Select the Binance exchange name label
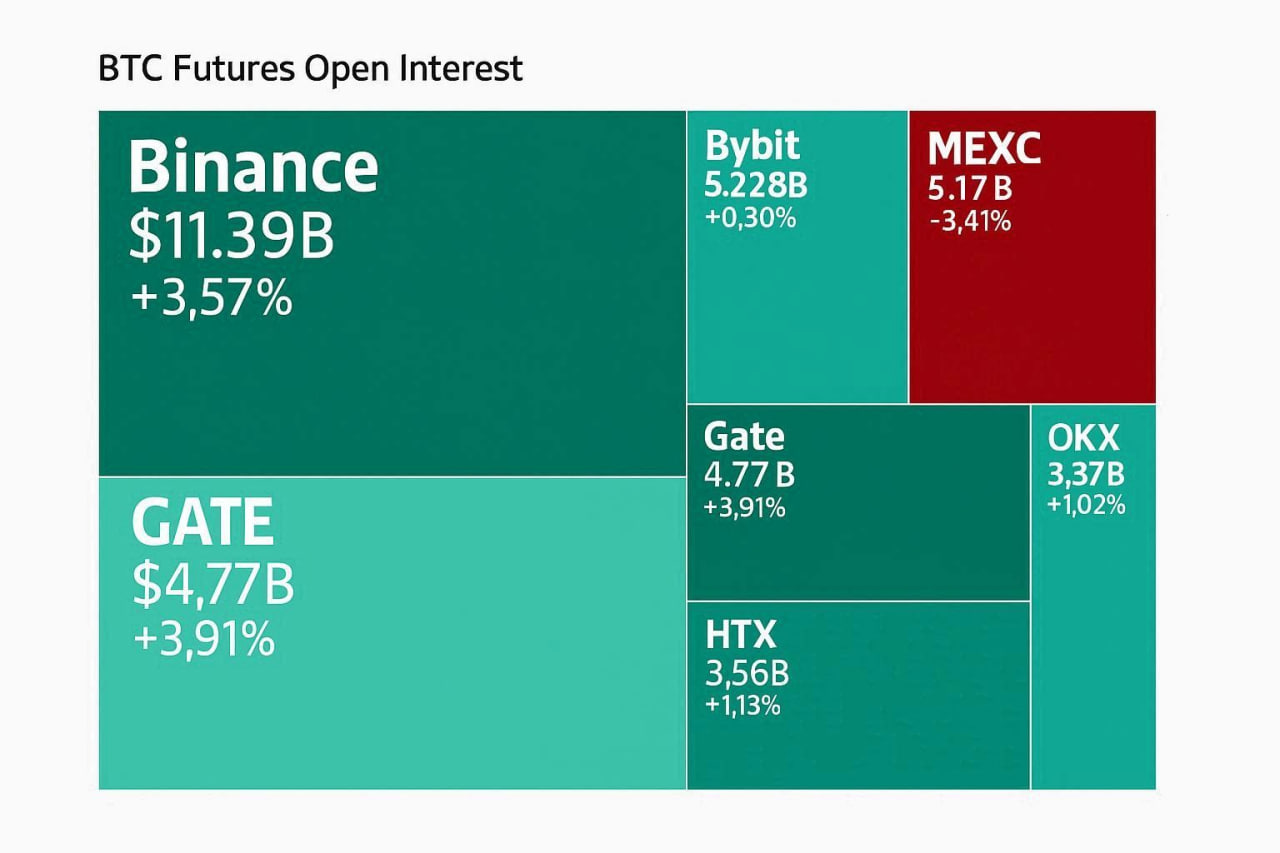Screen dimensions: 1280x853 tap(253, 167)
